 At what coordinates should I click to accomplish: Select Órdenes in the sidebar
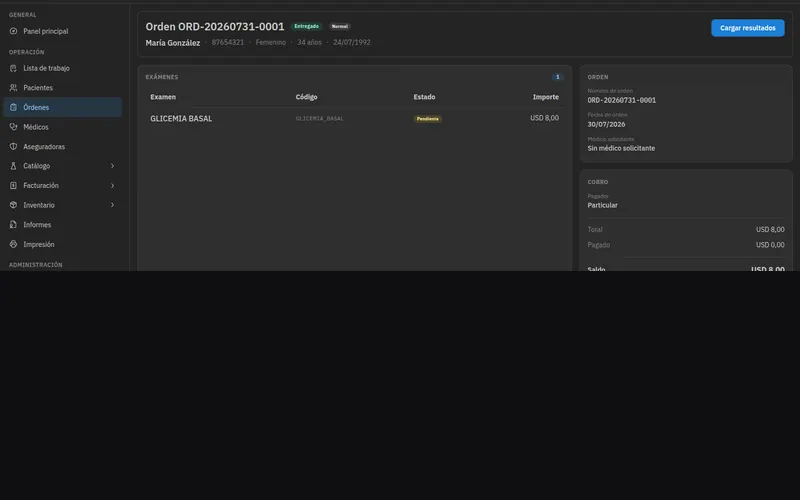63,107
